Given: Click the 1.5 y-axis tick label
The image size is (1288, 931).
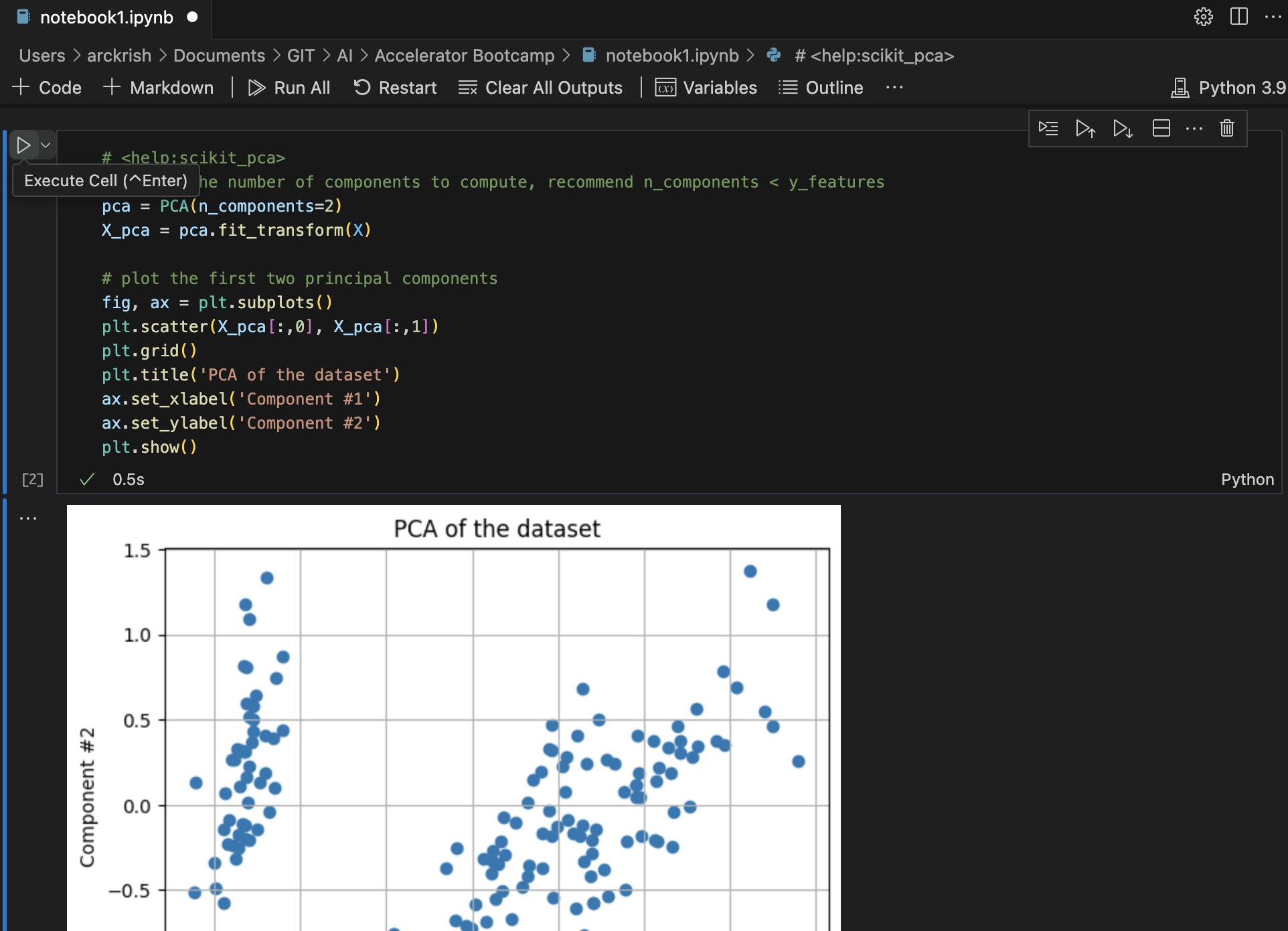Looking at the screenshot, I should (x=137, y=551).
